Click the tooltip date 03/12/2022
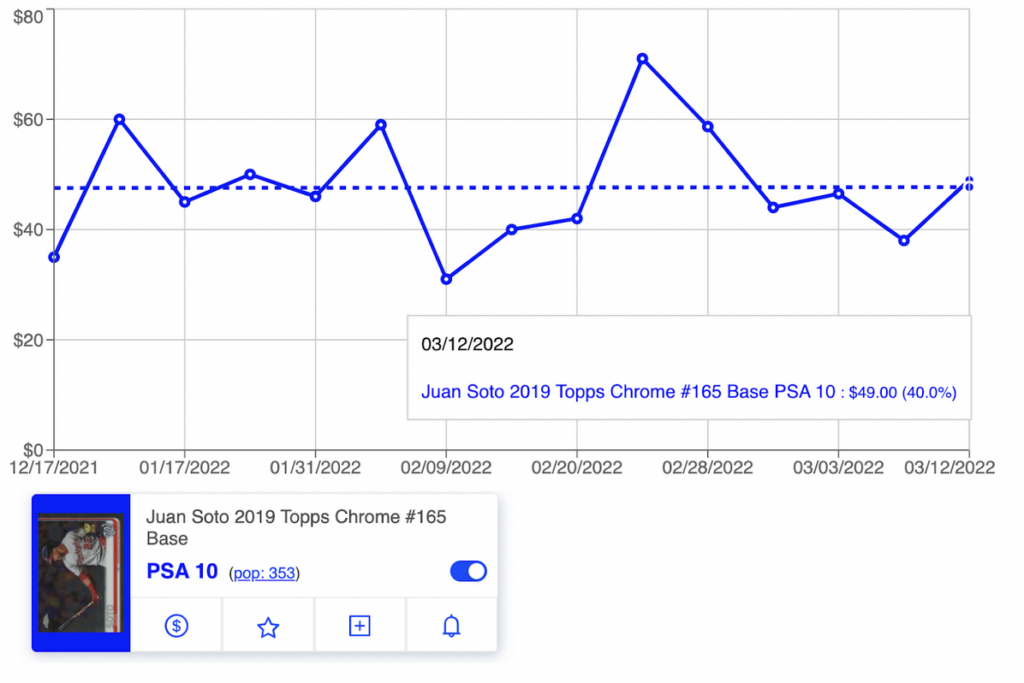Image resolution: width=1024 pixels, height=683 pixels. tap(467, 344)
